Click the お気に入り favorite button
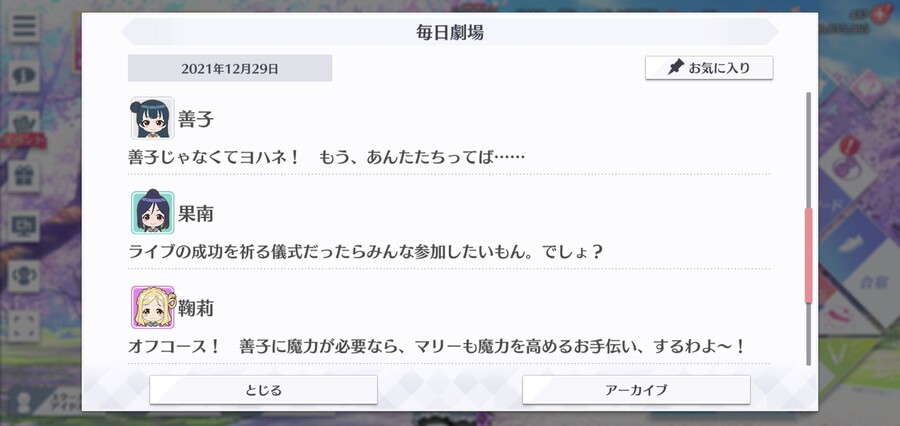The height and width of the screenshot is (426, 900). pyautogui.click(x=709, y=68)
